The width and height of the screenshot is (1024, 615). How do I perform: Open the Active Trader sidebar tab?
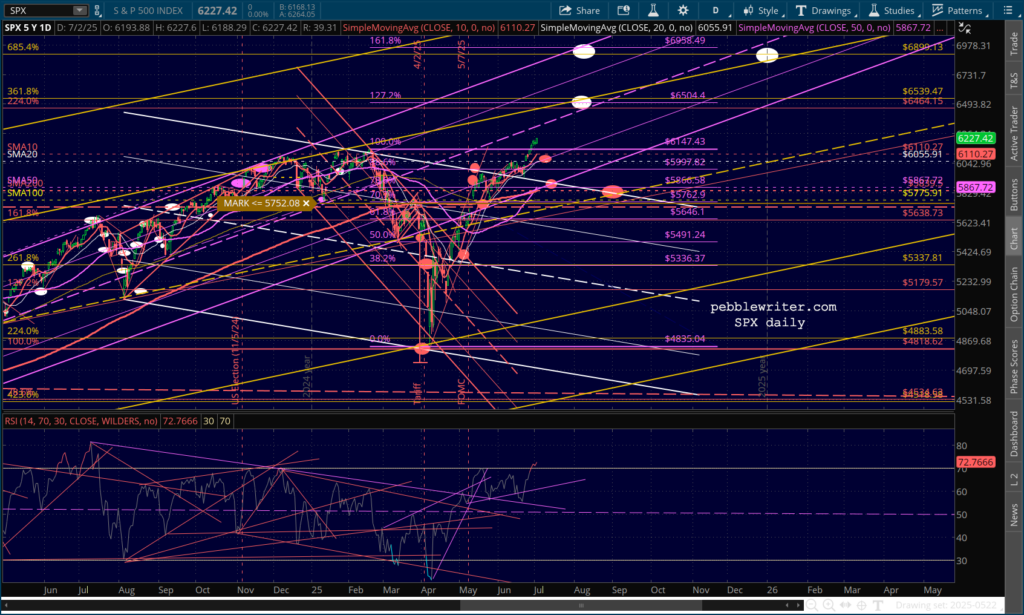tap(1014, 132)
